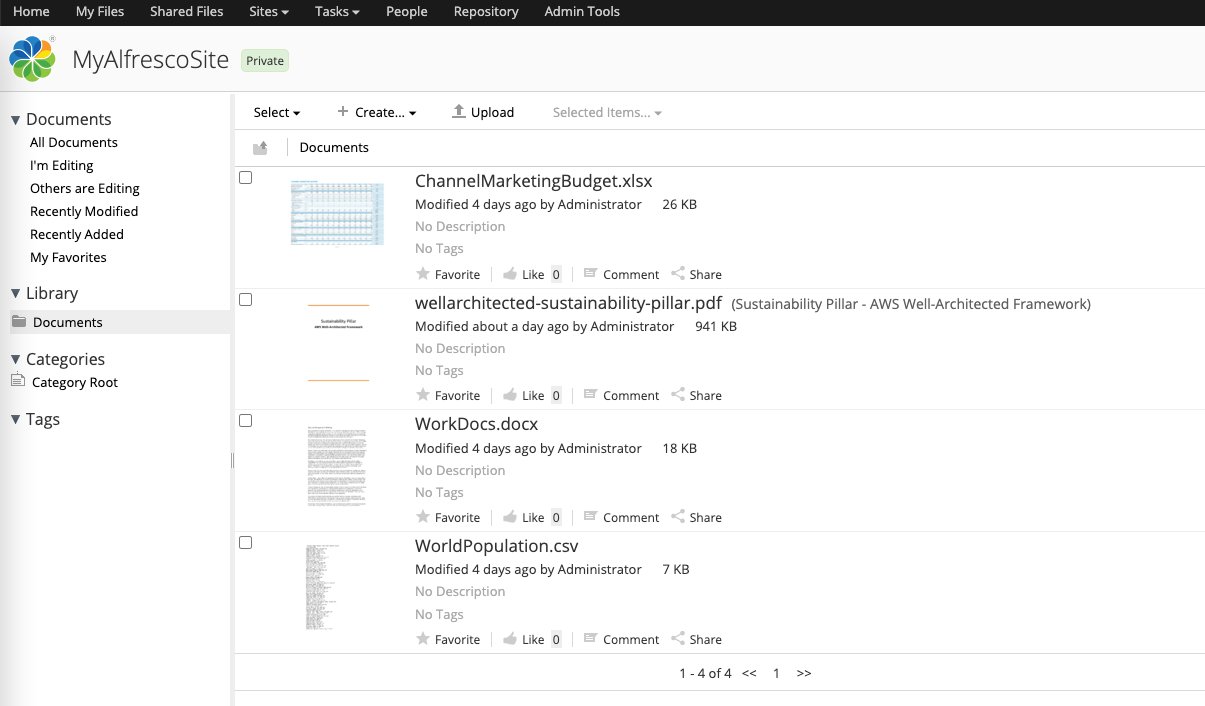Image resolution: width=1205 pixels, height=706 pixels.
Task: Click Comment icon for WorldPopulation.csv
Action: [590, 639]
